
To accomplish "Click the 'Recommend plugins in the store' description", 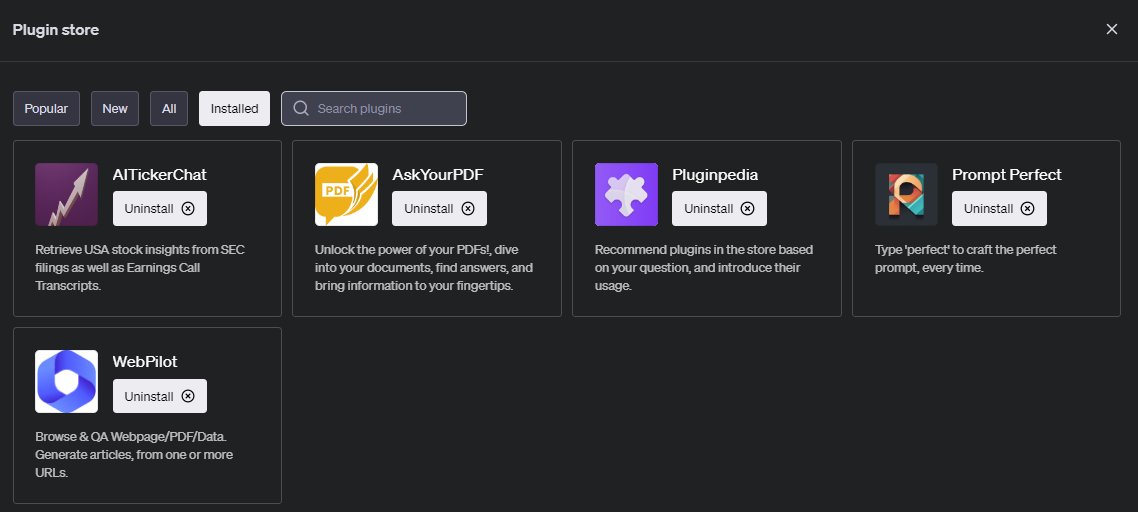I will click(704, 267).
